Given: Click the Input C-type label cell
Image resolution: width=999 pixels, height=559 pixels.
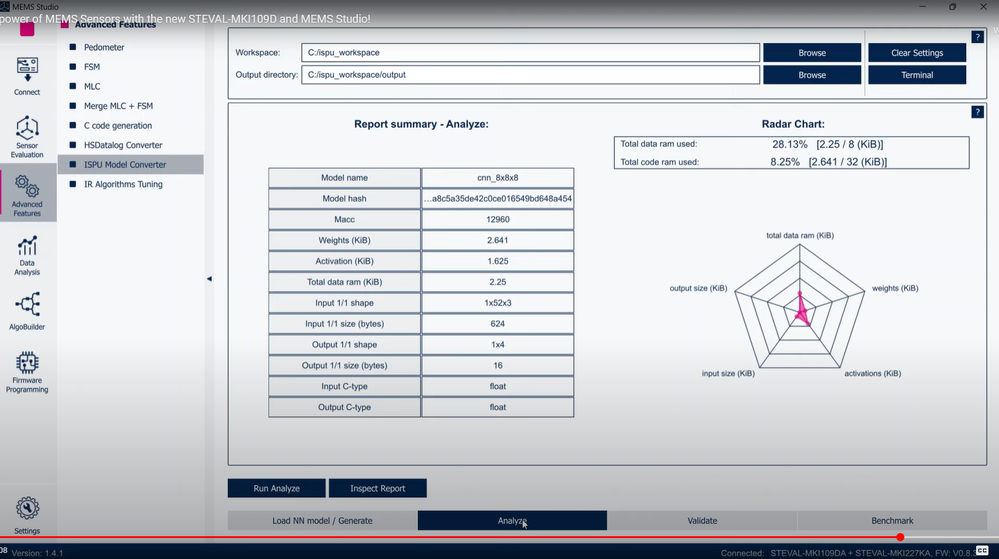Looking at the screenshot, I should (345, 386).
